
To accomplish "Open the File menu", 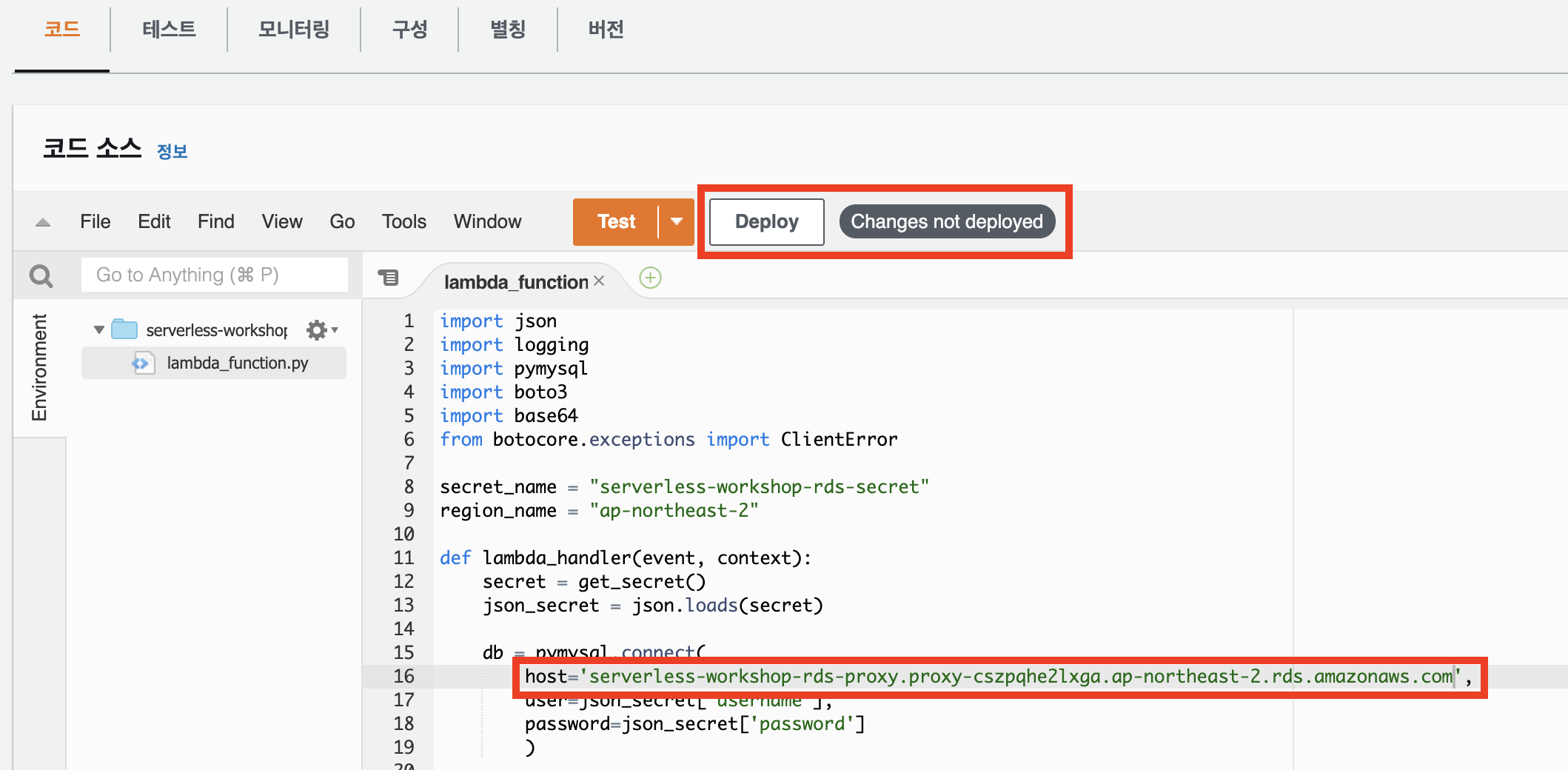I will click(x=96, y=221).
